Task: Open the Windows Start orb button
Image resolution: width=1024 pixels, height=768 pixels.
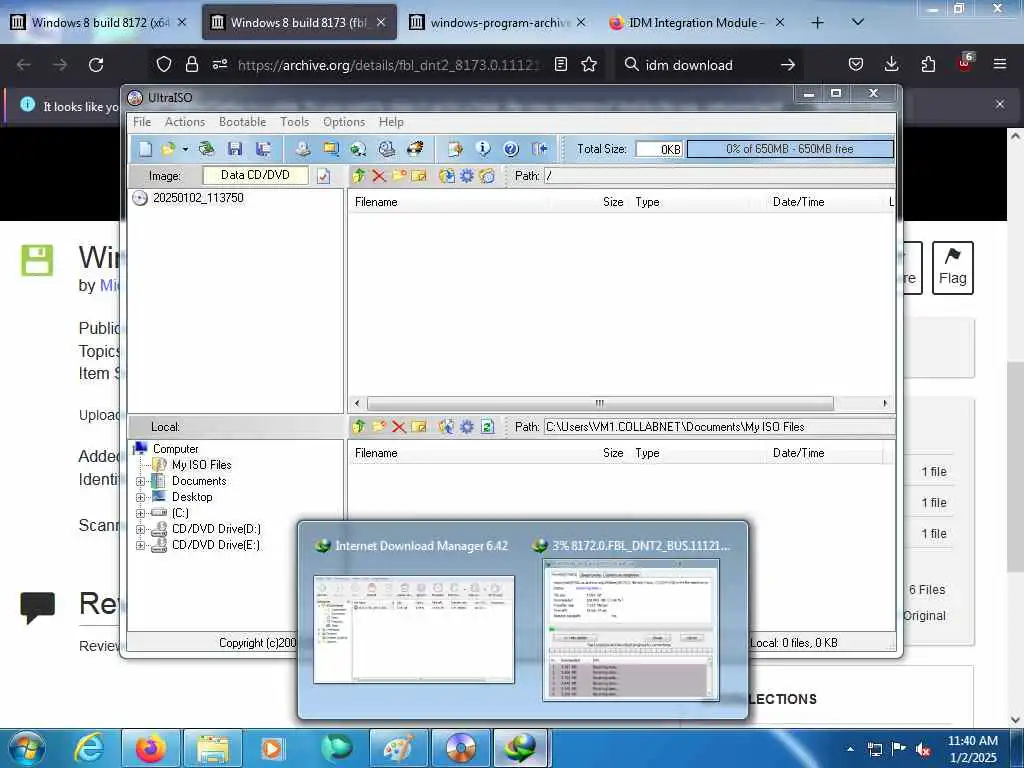Action: pyautogui.click(x=27, y=748)
